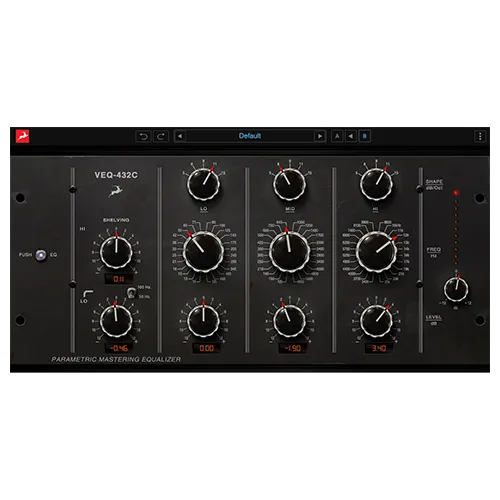Screen dimensions: 500x500
Task: Click the SHAPE dB/Oct label
Action: point(434,185)
